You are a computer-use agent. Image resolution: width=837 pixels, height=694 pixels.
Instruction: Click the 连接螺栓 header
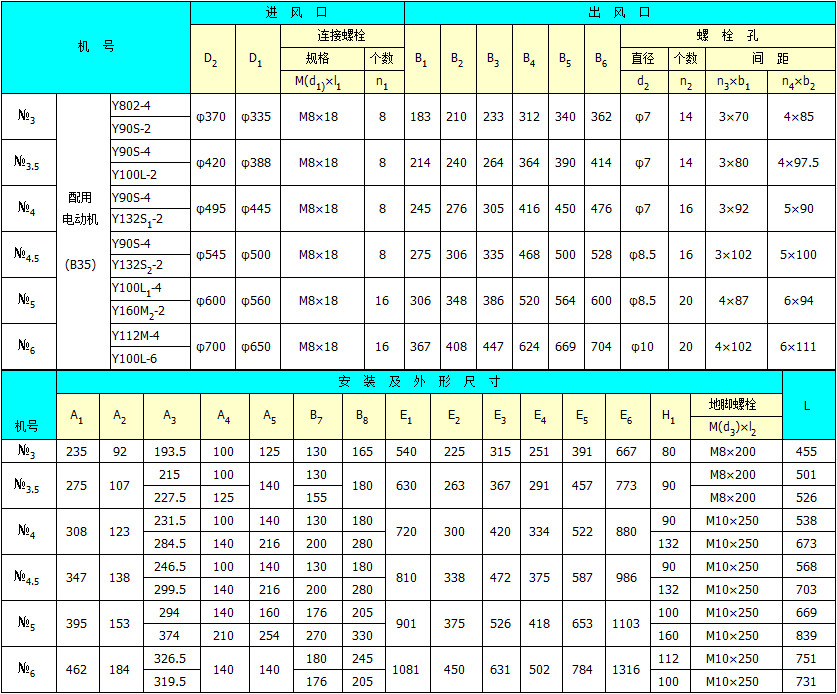[342, 36]
